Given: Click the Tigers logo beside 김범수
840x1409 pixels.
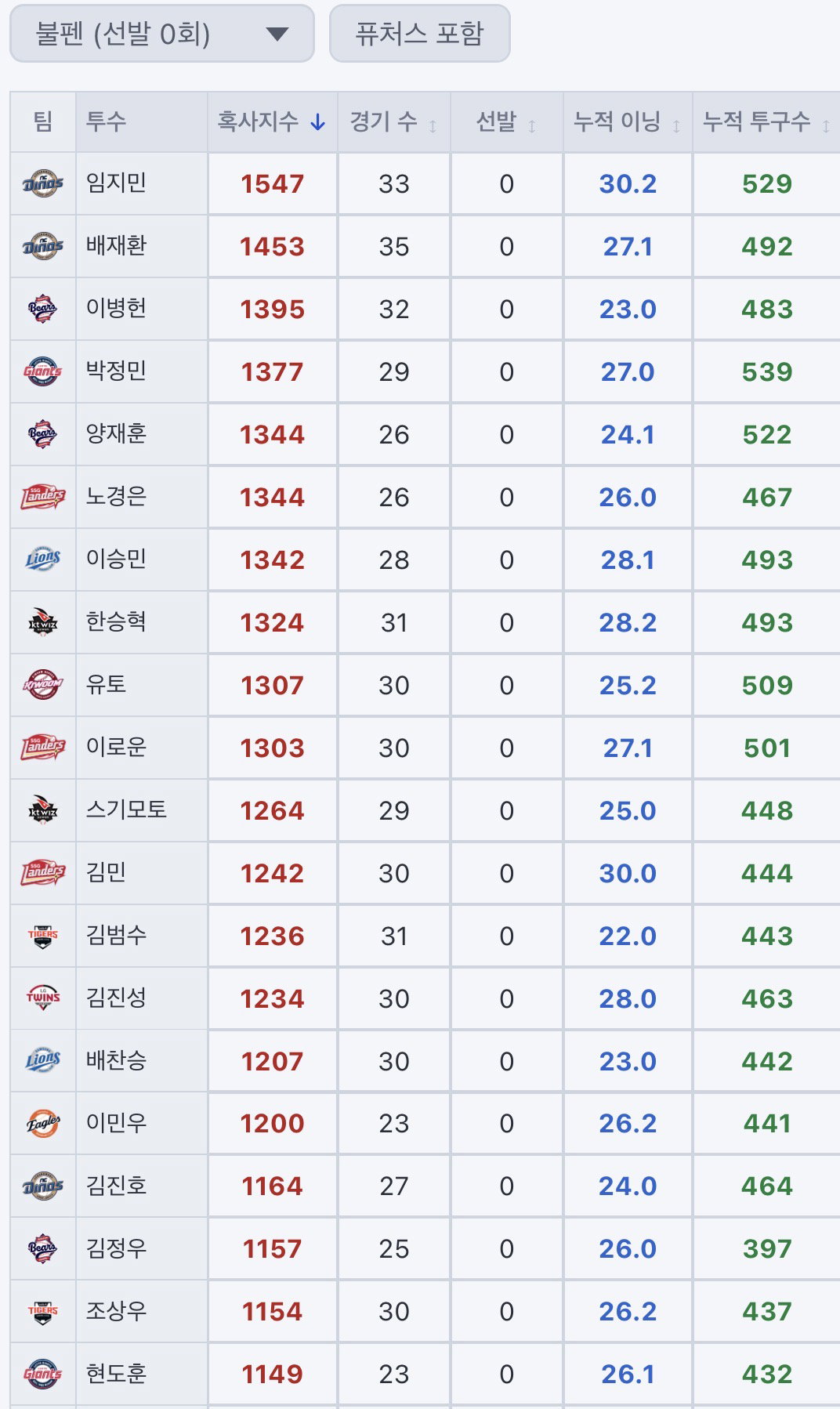Looking at the screenshot, I should (x=43, y=935).
